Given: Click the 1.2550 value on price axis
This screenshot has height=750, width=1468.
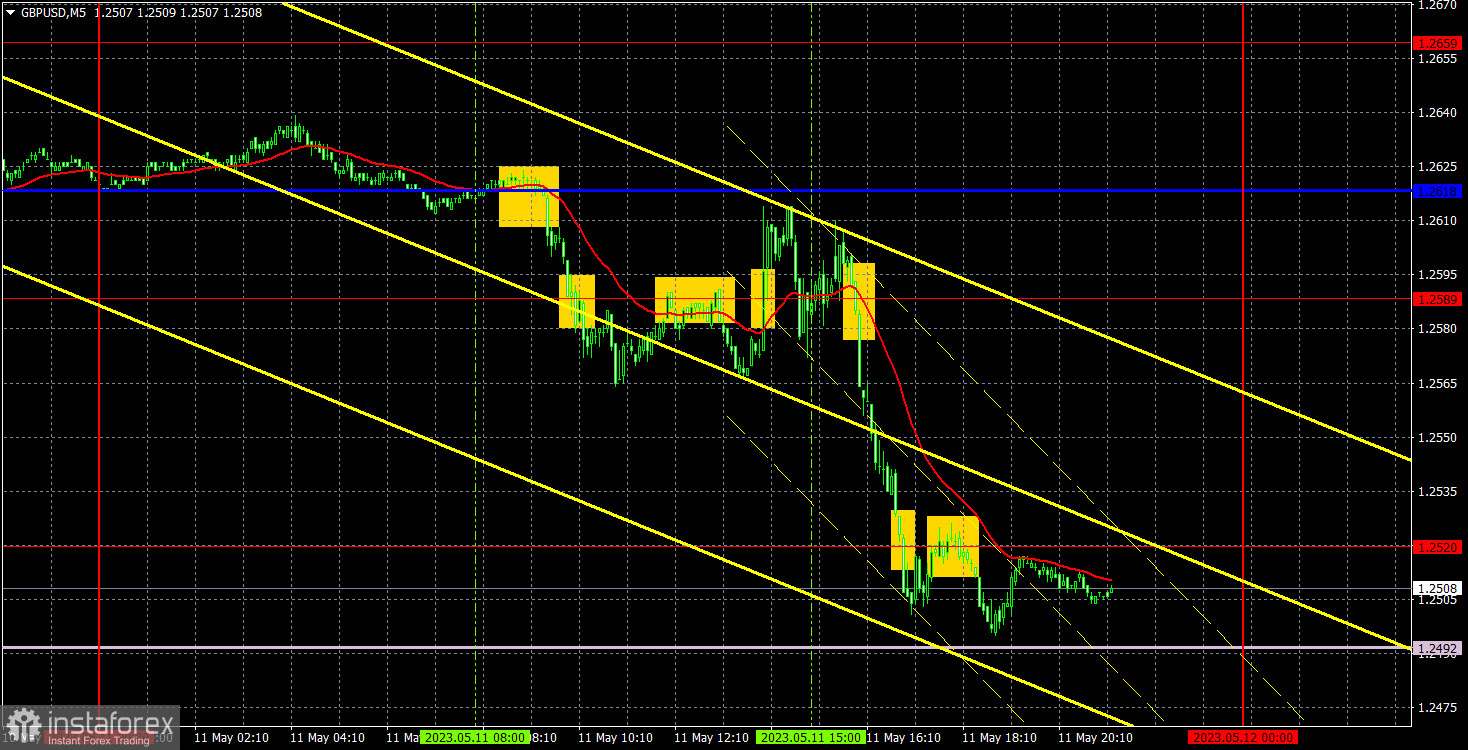Looking at the screenshot, I should [1437, 437].
